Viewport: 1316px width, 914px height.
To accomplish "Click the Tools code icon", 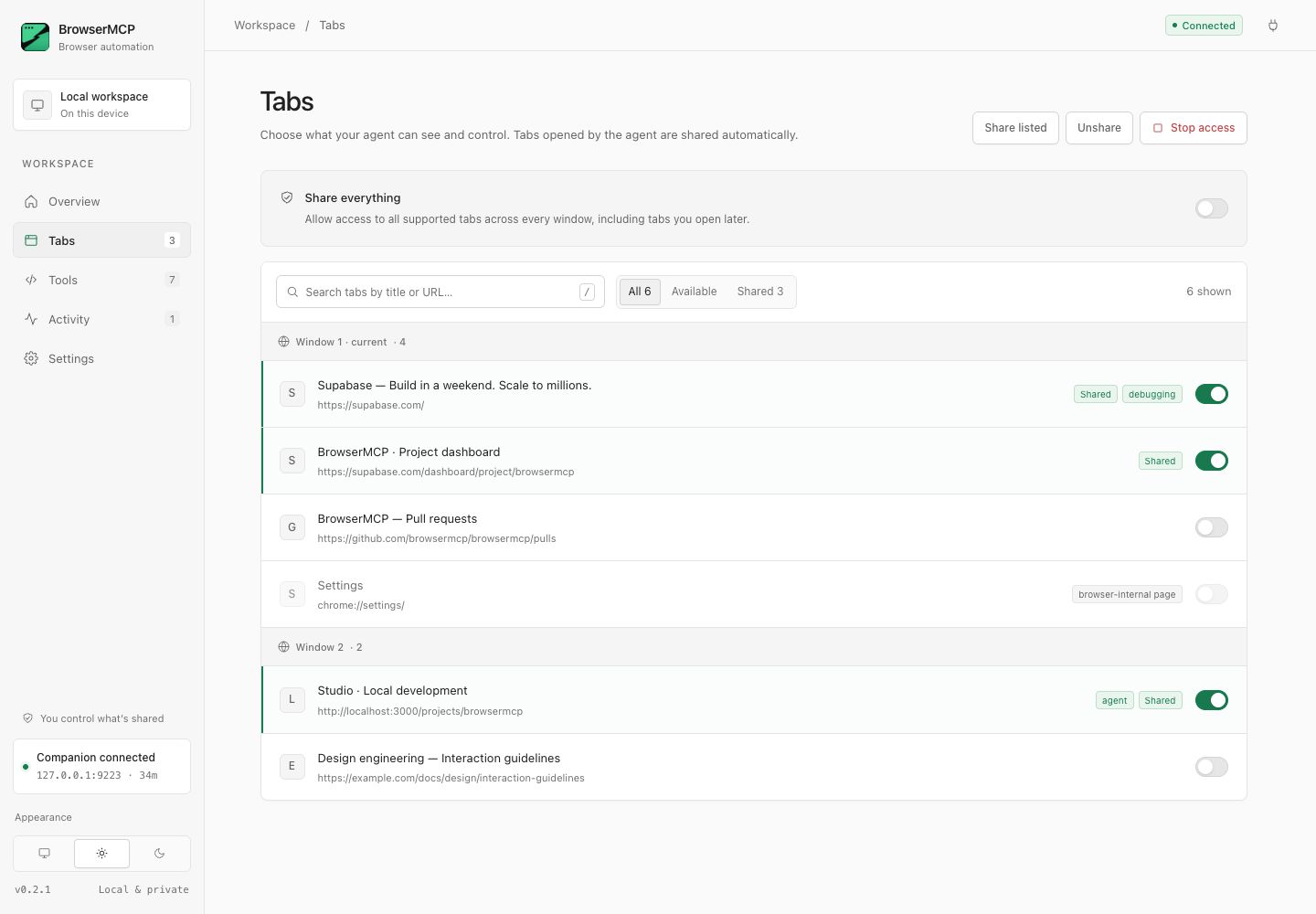I will coord(31,280).
